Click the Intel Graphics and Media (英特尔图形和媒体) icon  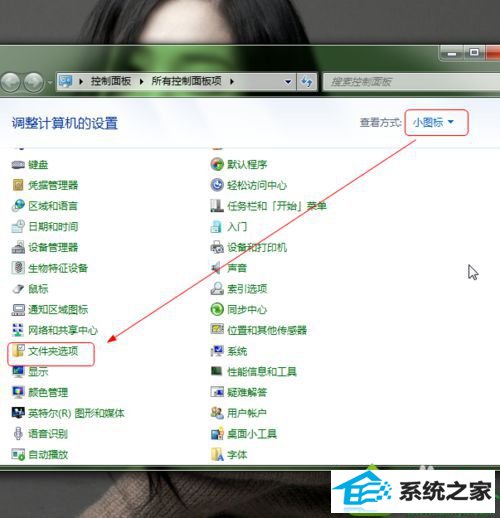point(18,413)
